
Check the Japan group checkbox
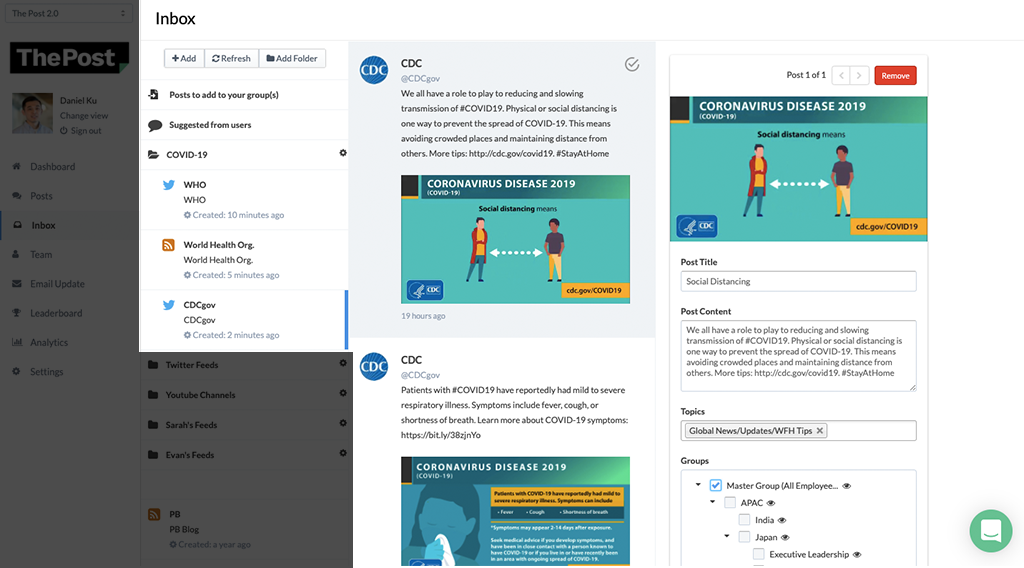pos(744,537)
